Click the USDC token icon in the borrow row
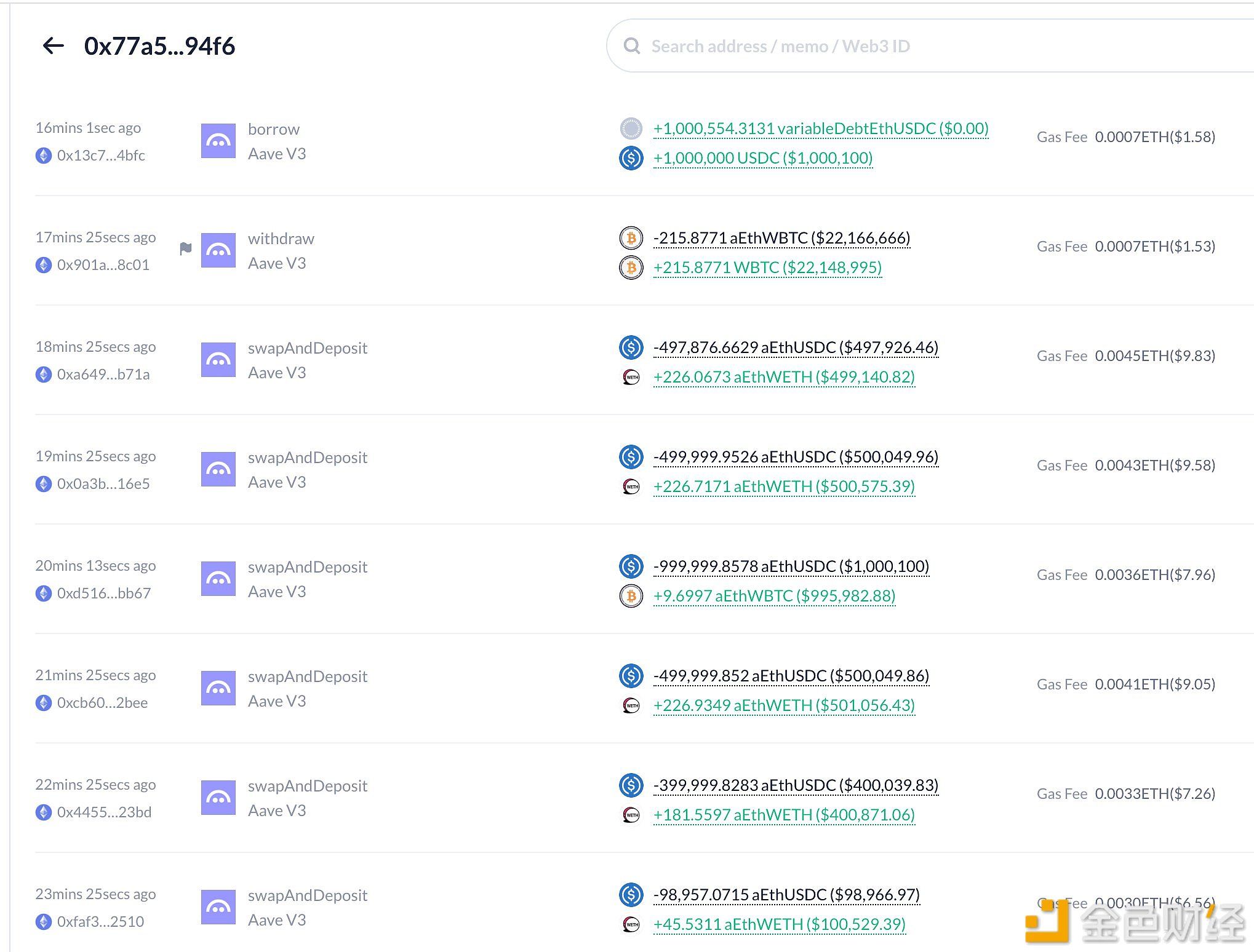The image size is (1254, 952). click(x=631, y=158)
